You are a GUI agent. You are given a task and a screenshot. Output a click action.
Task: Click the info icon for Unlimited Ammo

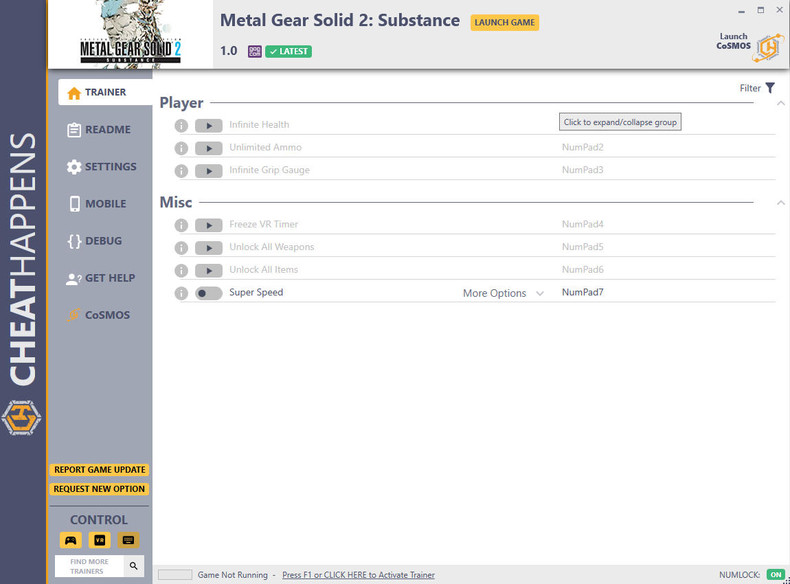pos(181,148)
